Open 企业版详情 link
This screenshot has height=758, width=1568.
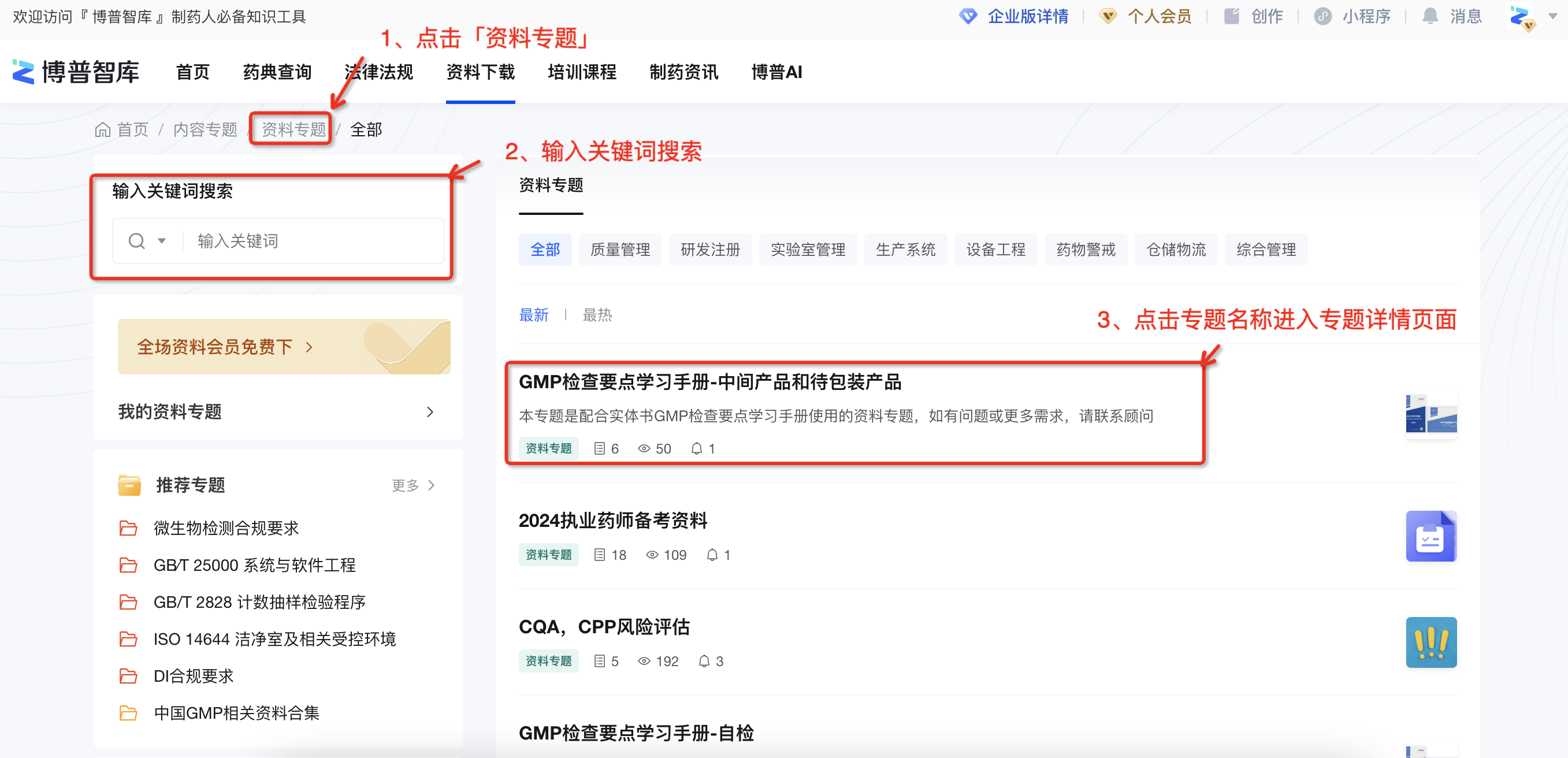(1028, 16)
